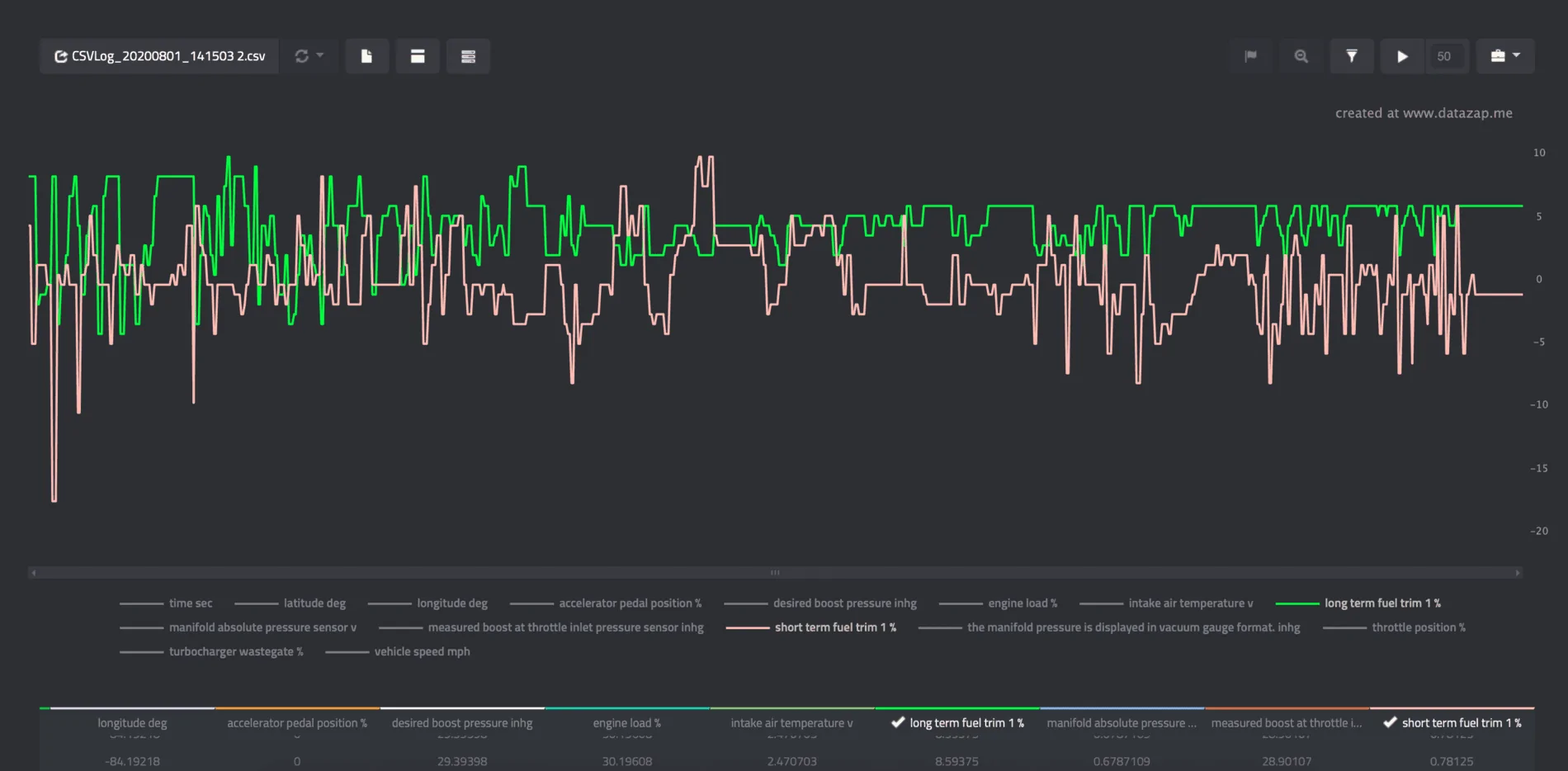Open the briefcase tools dropdown
The height and width of the screenshot is (771, 1568).
click(x=1505, y=56)
